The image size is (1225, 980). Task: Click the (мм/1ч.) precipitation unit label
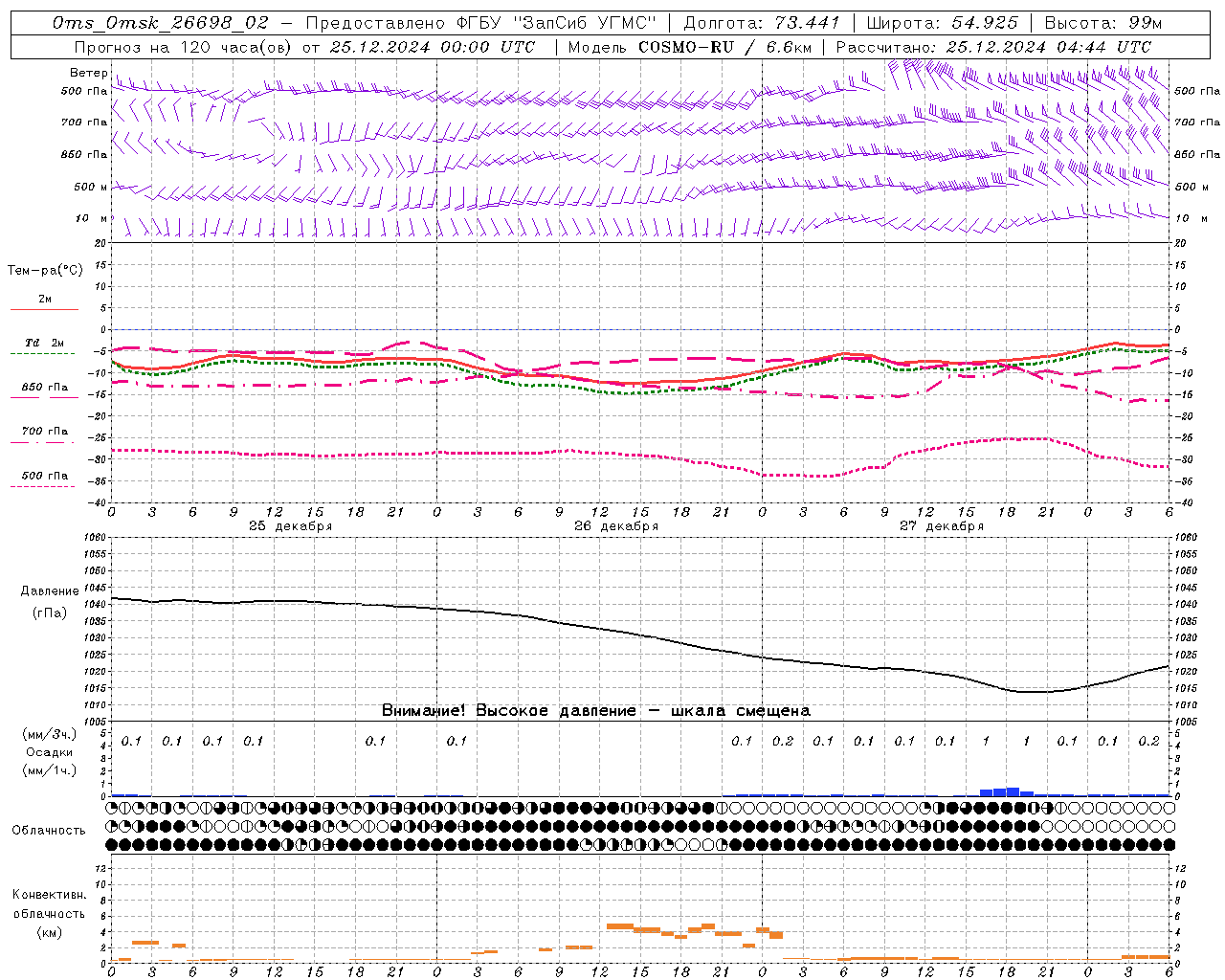50,769
